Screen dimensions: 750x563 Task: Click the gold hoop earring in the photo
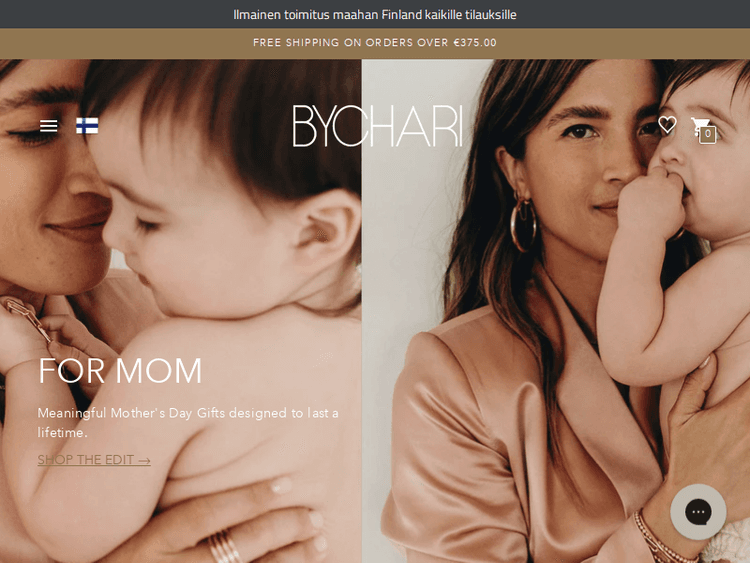523,223
